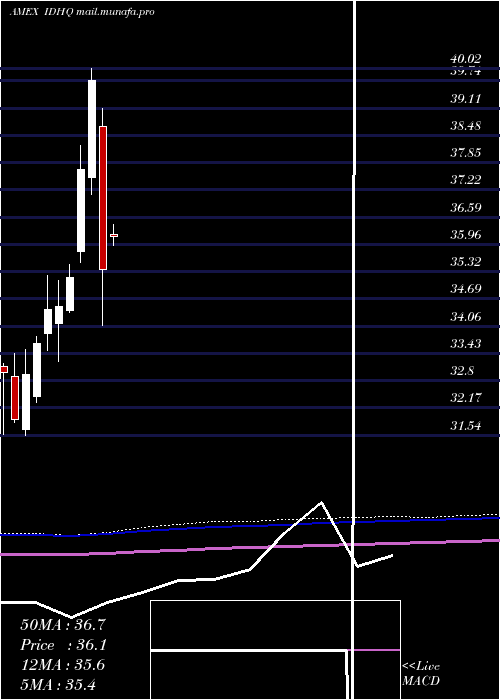Select the tallest white candlestick near 39.74
This screenshot has height=700, width=500.
click(x=92, y=129)
